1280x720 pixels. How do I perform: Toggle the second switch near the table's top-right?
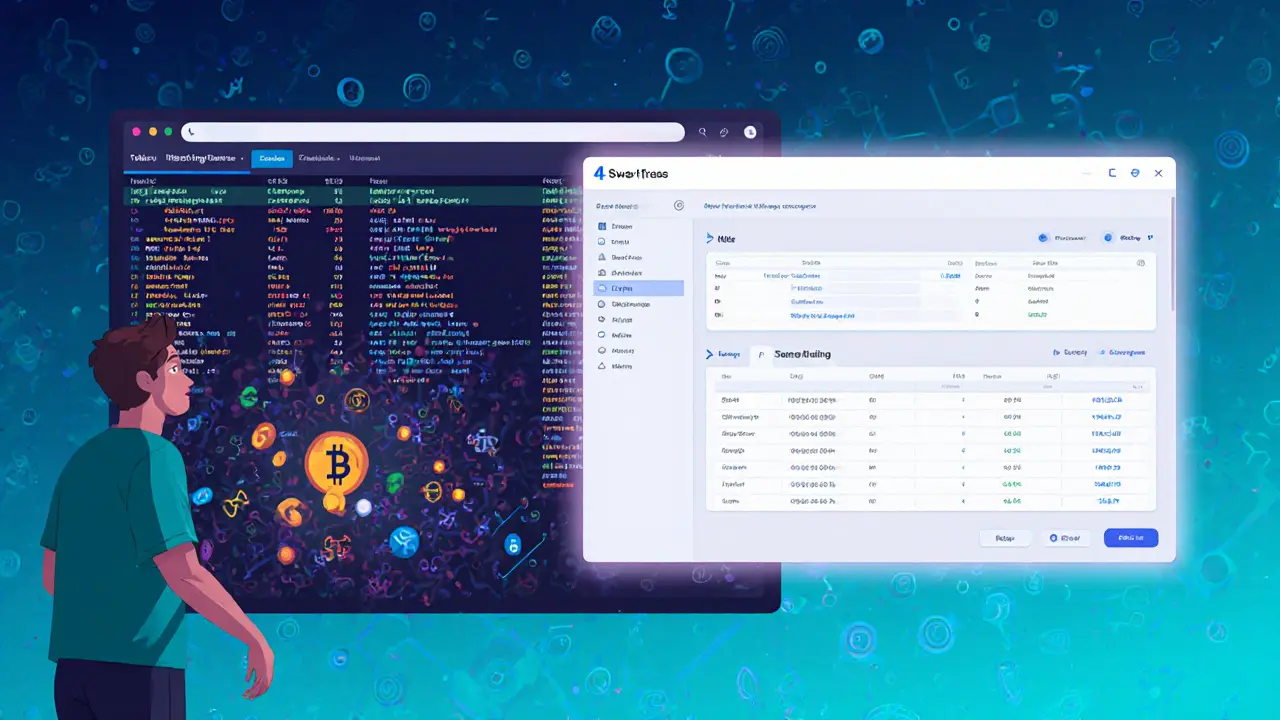tap(1108, 237)
